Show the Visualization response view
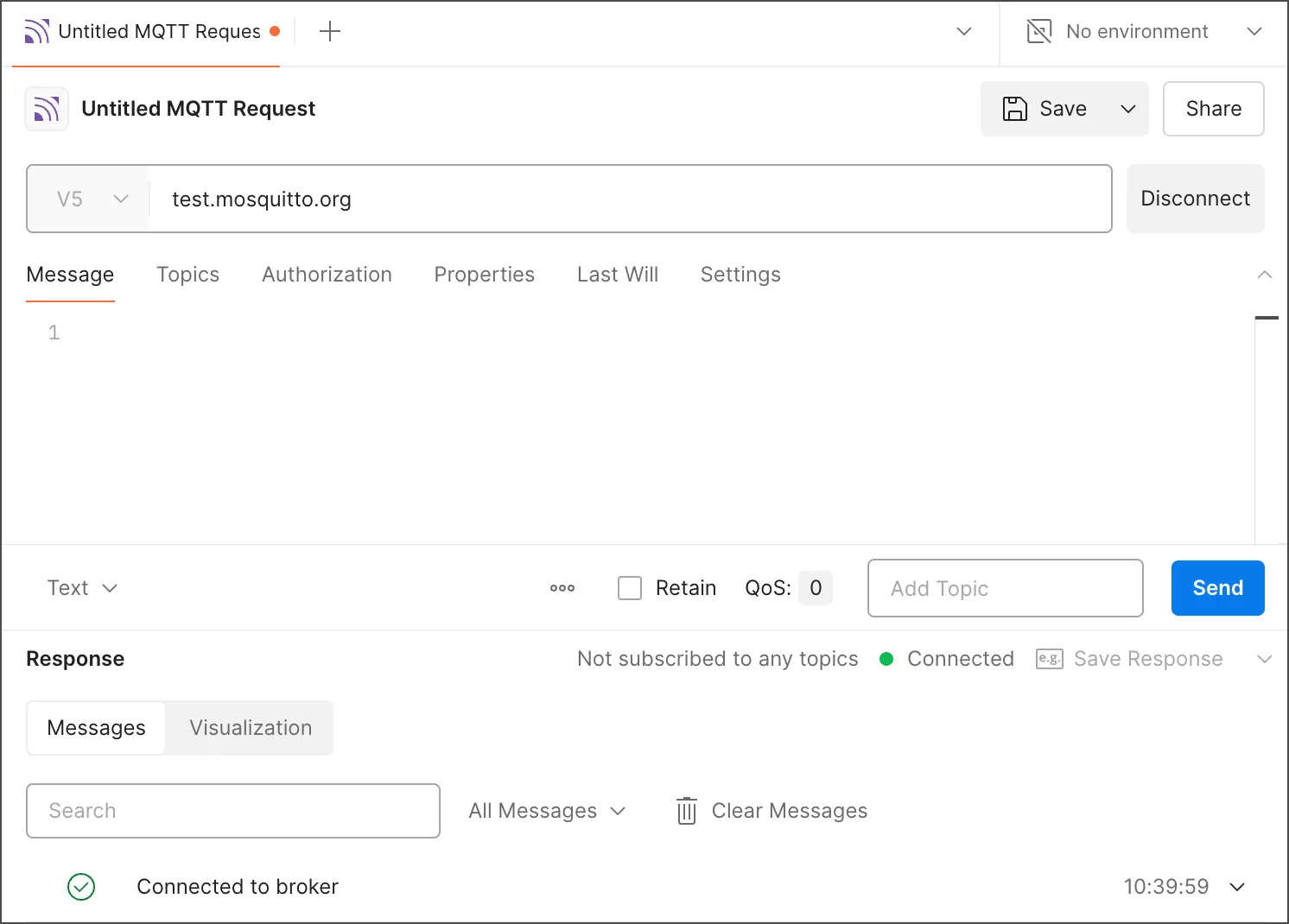 251,728
